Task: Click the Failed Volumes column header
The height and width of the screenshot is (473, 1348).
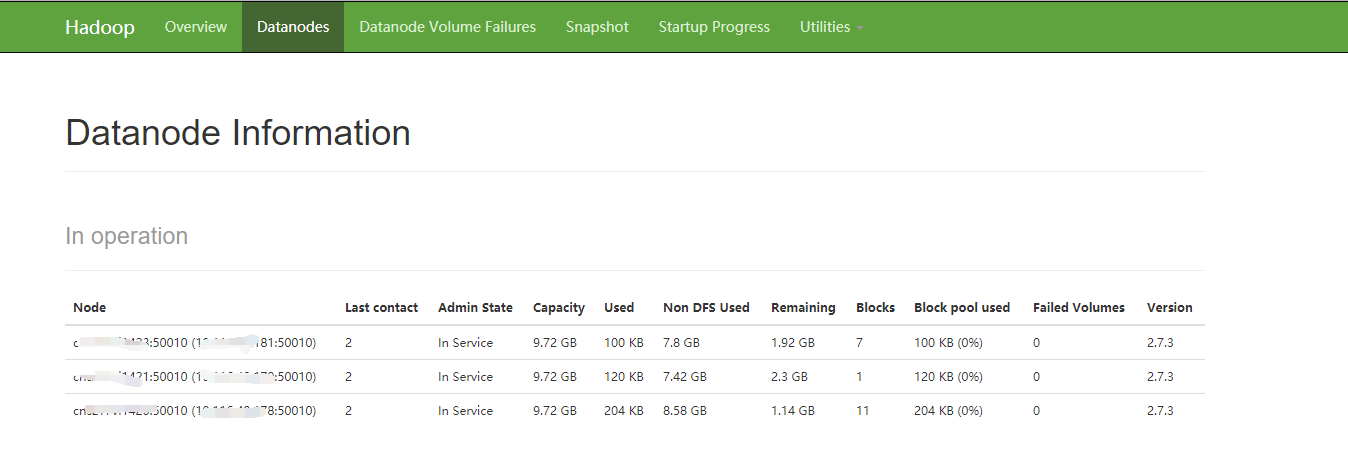Action: tap(1079, 308)
